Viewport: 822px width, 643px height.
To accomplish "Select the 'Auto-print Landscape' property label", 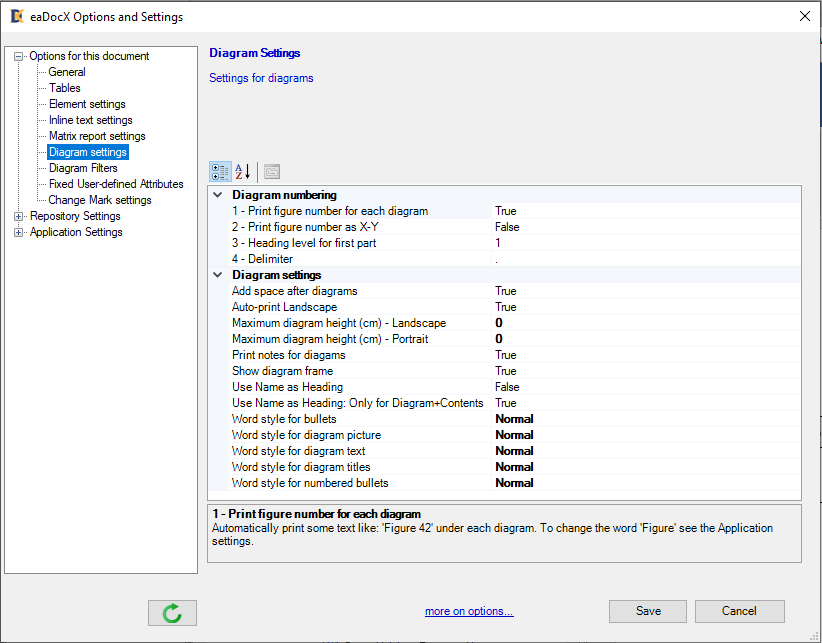I will click(x=285, y=307).
